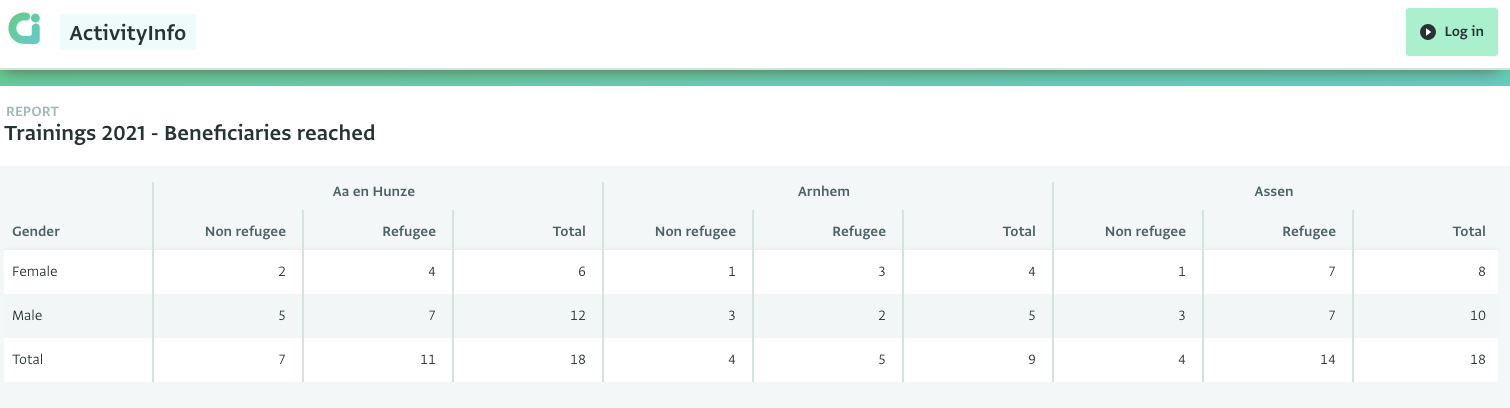1510x408 pixels.
Task: Click the REPORT label above the title
Action: click(x=33, y=111)
